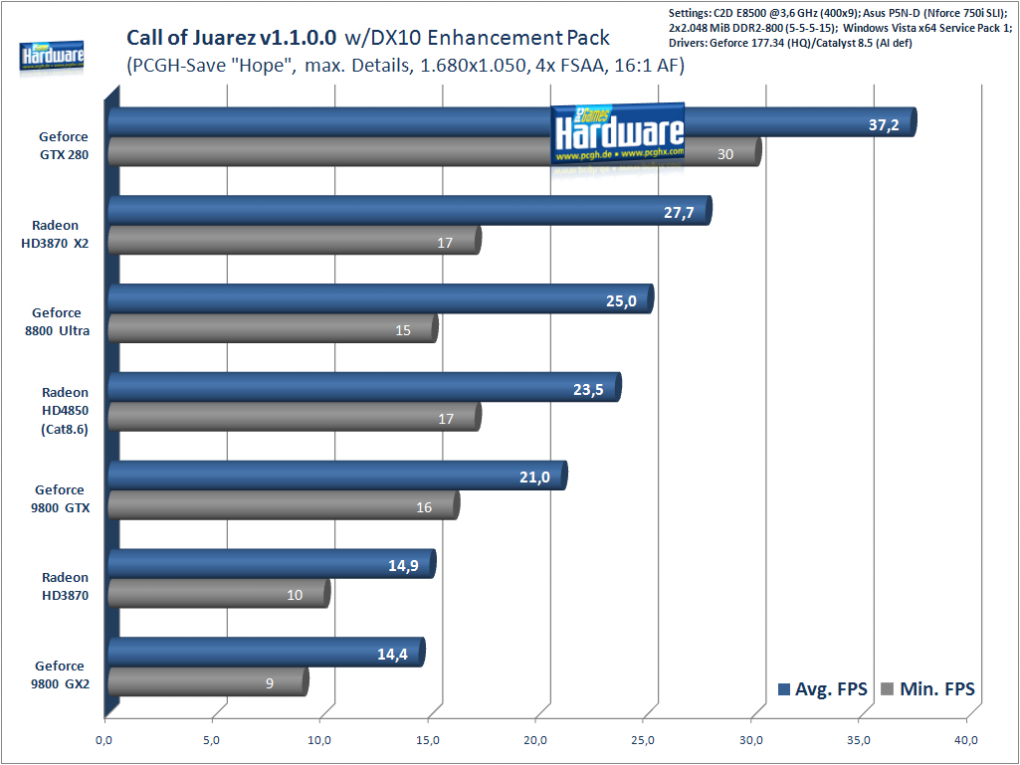The height and width of the screenshot is (765, 1020).
Task: Click the '17' value in Radeon HD4850 row
Action: pos(446,419)
